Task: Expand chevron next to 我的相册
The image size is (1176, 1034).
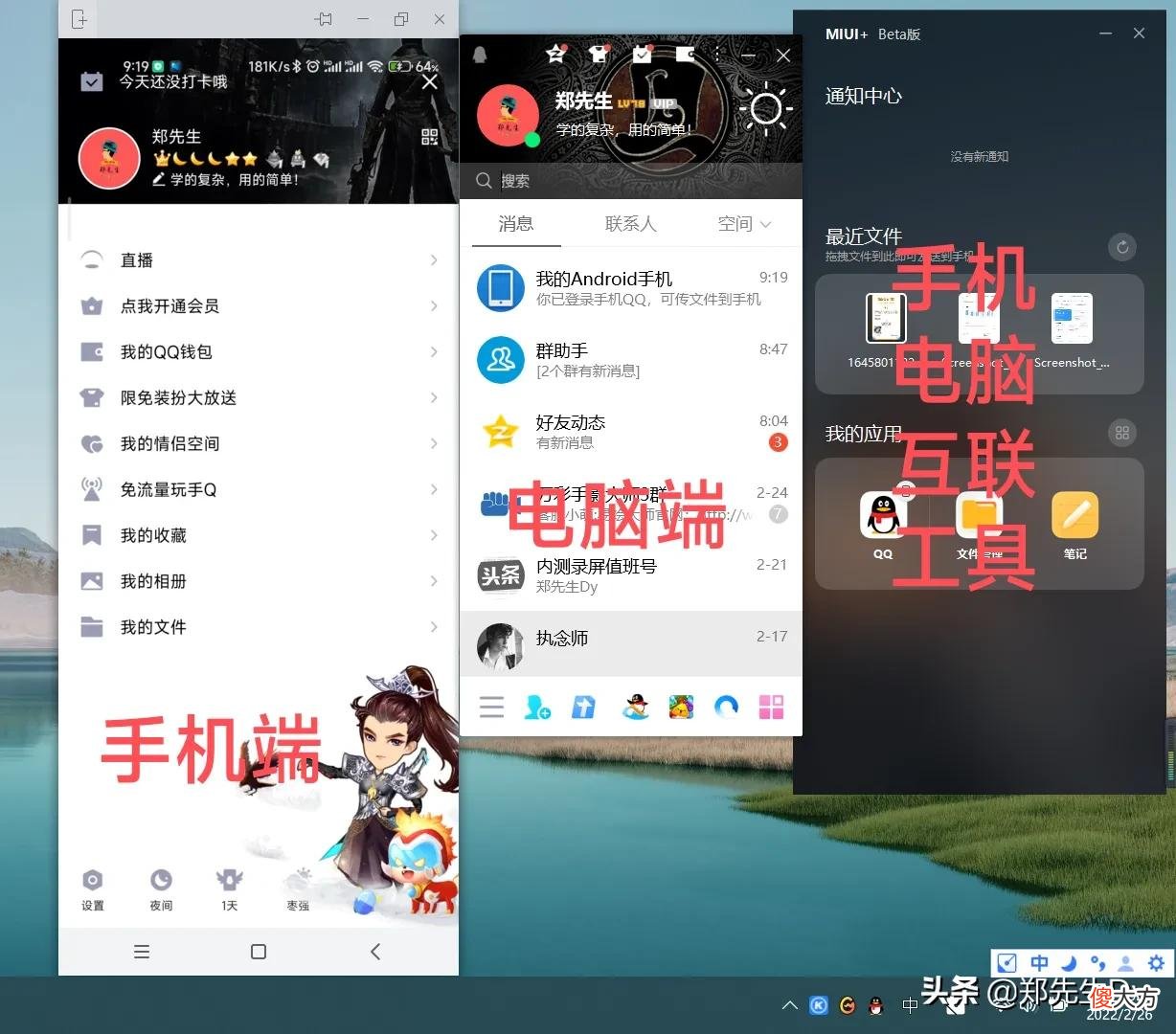Action: 434,581
